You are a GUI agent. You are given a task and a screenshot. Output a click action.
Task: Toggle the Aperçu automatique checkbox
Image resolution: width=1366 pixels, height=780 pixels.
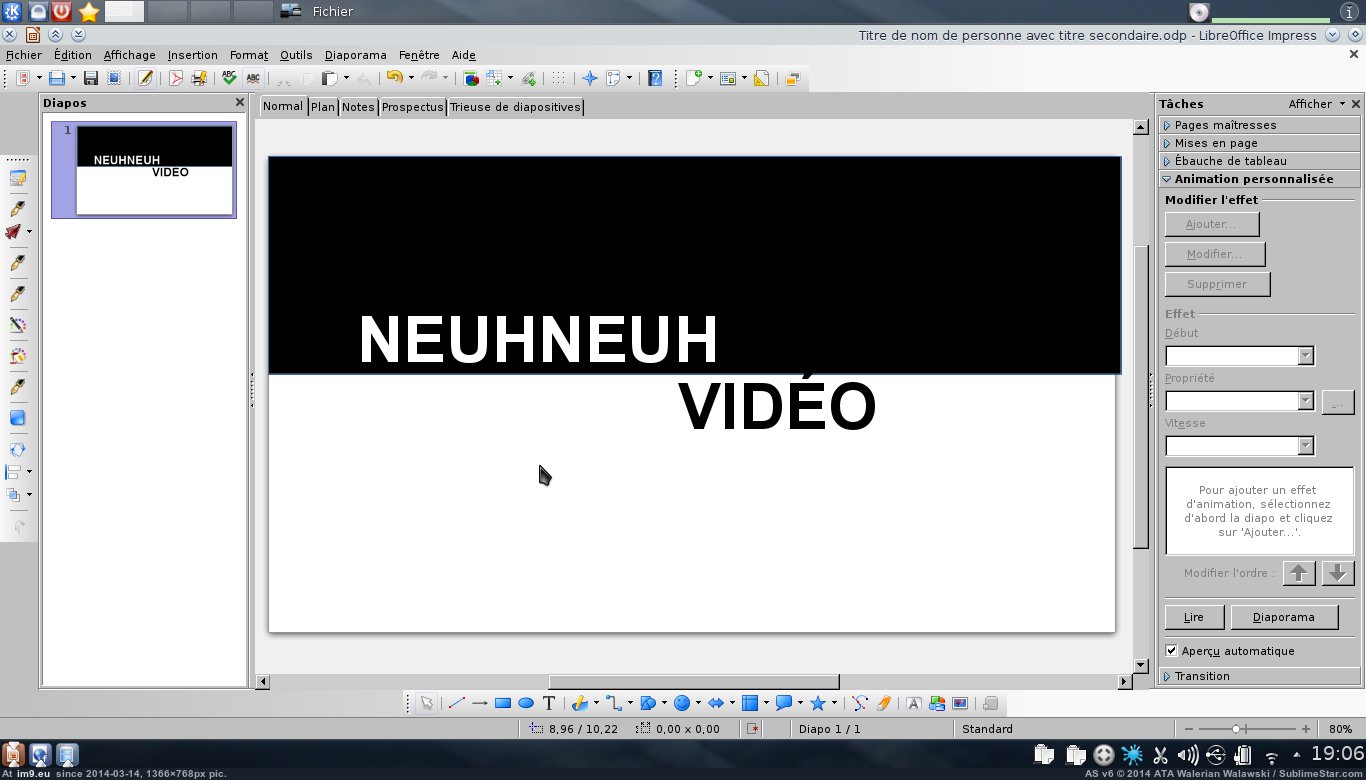[x=1172, y=651]
